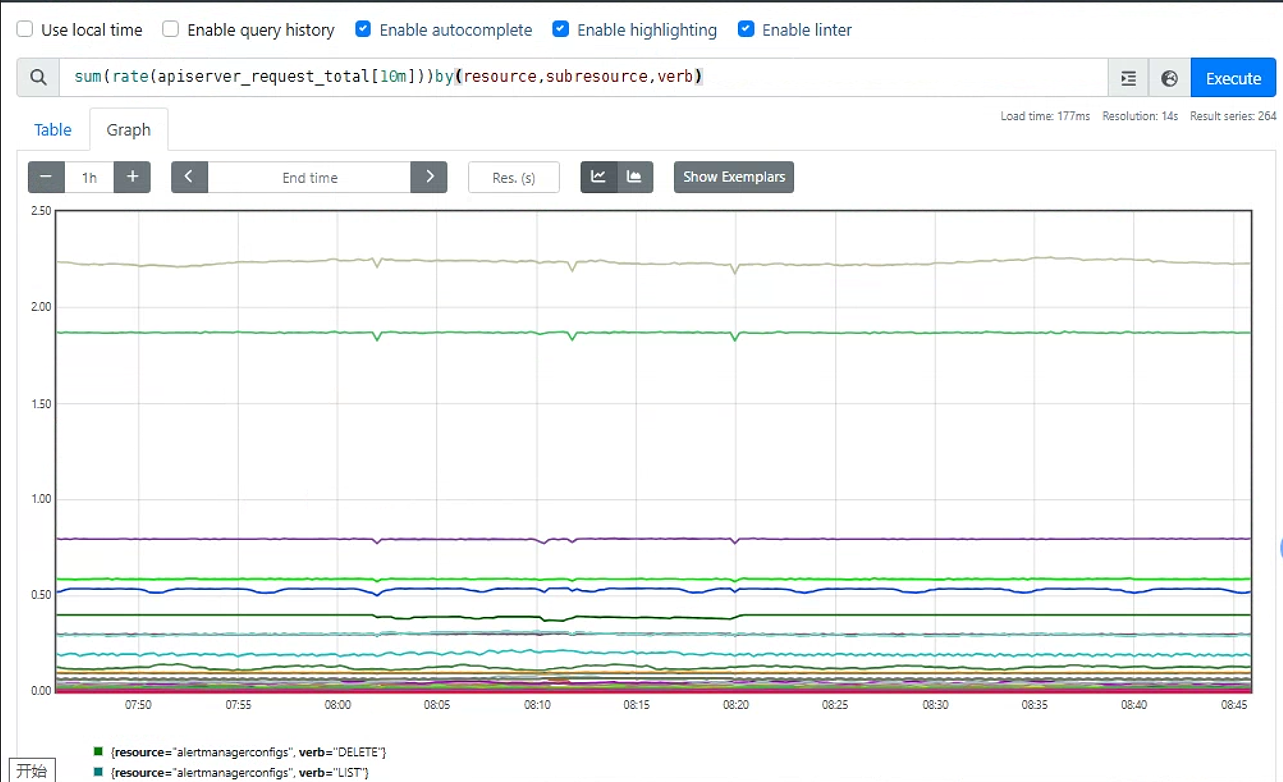Click the format expression icon
The image size is (1283, 782).
coord(1128,78)
